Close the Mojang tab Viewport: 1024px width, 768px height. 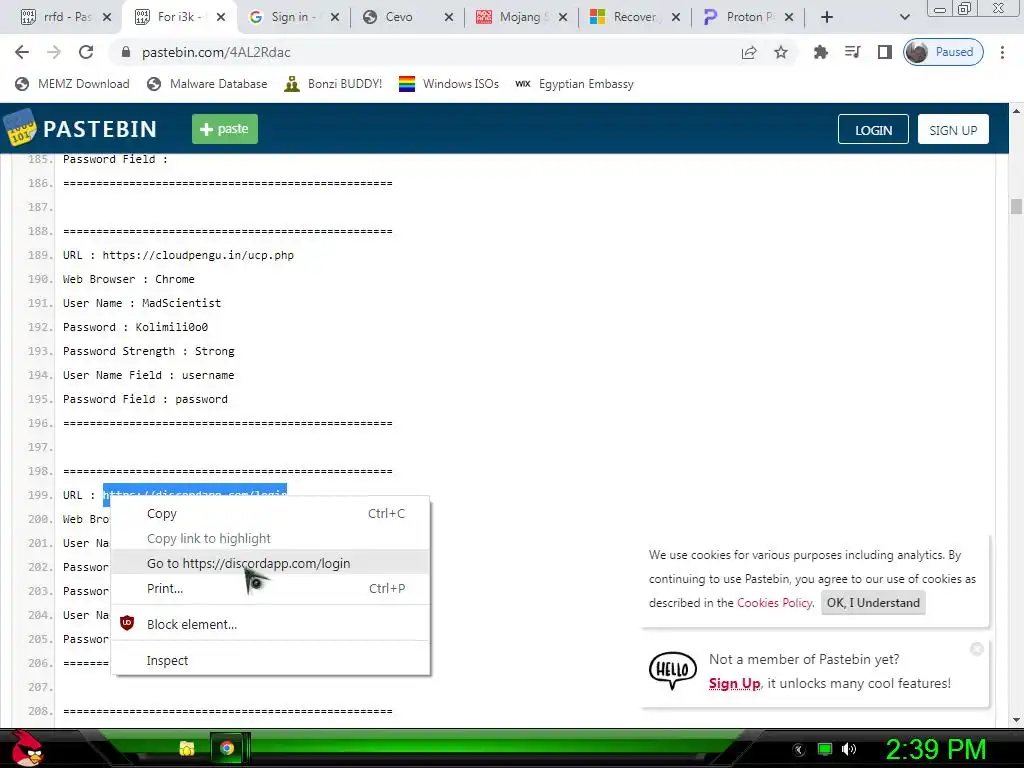pyautogui.click(x=563, y=17)
